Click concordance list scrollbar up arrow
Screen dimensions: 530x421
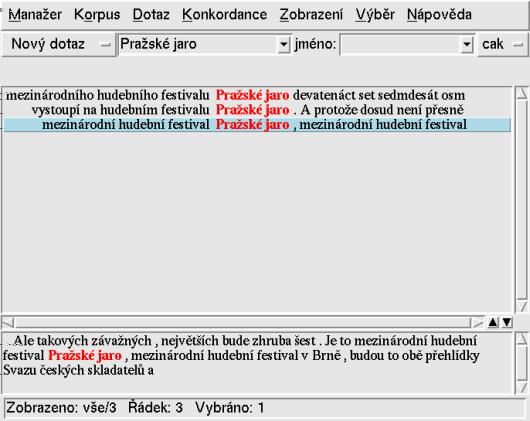pos(522,93)
